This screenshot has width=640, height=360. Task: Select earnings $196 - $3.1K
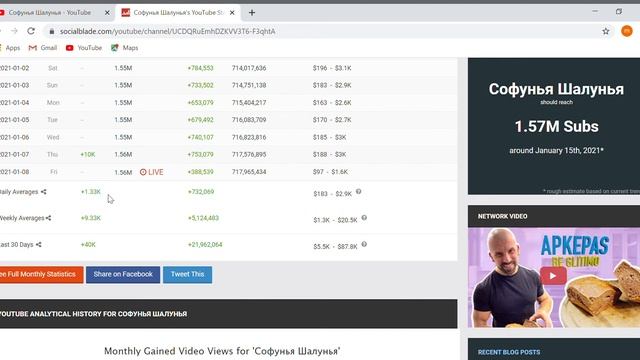pos(332,68)
